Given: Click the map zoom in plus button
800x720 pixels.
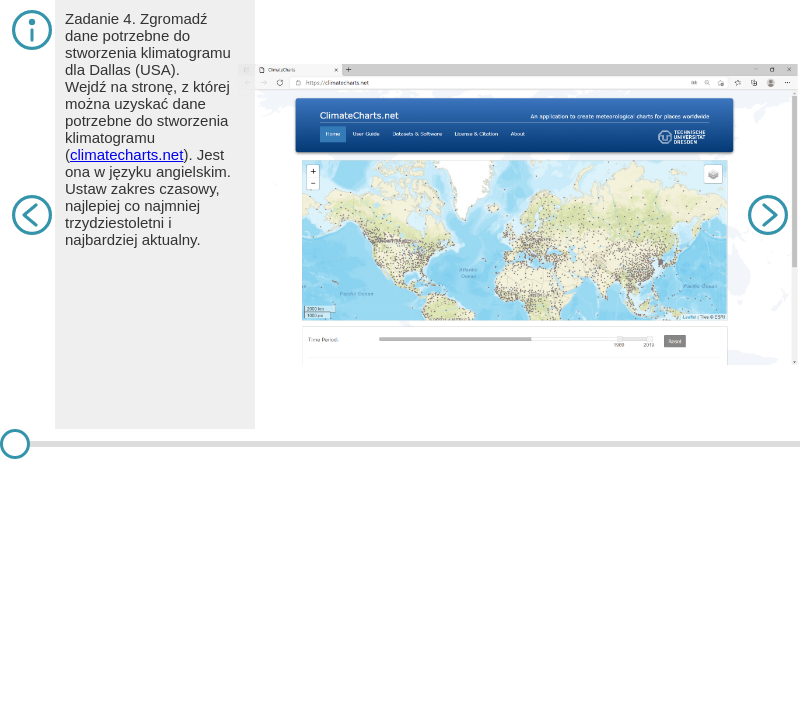Looking at the screenshot, I should pos(313,171).
